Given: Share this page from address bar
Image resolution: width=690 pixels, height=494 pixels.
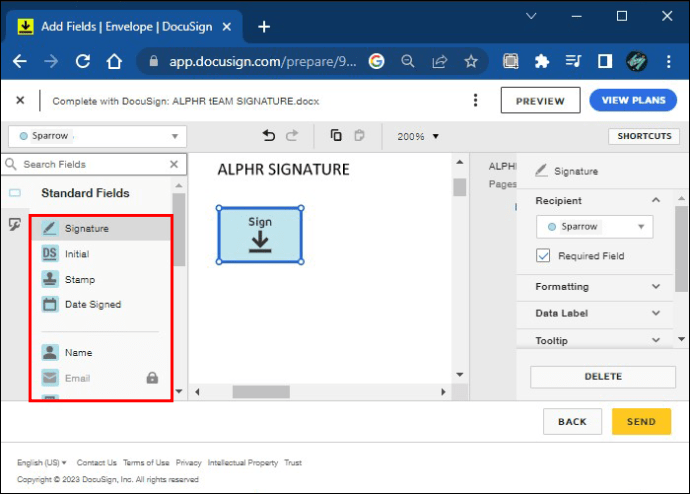Looking at the screenshot, I should (439, 61).
